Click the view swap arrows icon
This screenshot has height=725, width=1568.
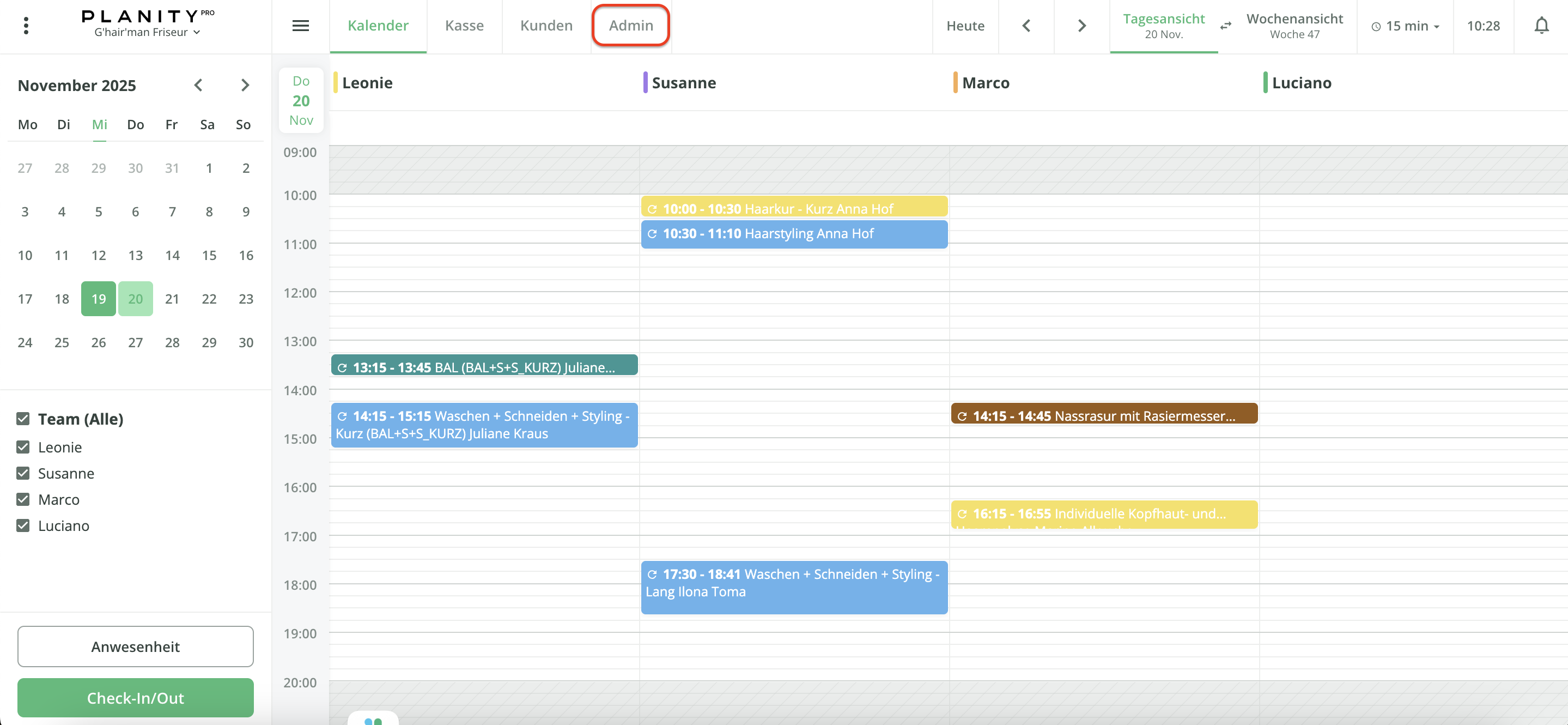coord(1226,26)
